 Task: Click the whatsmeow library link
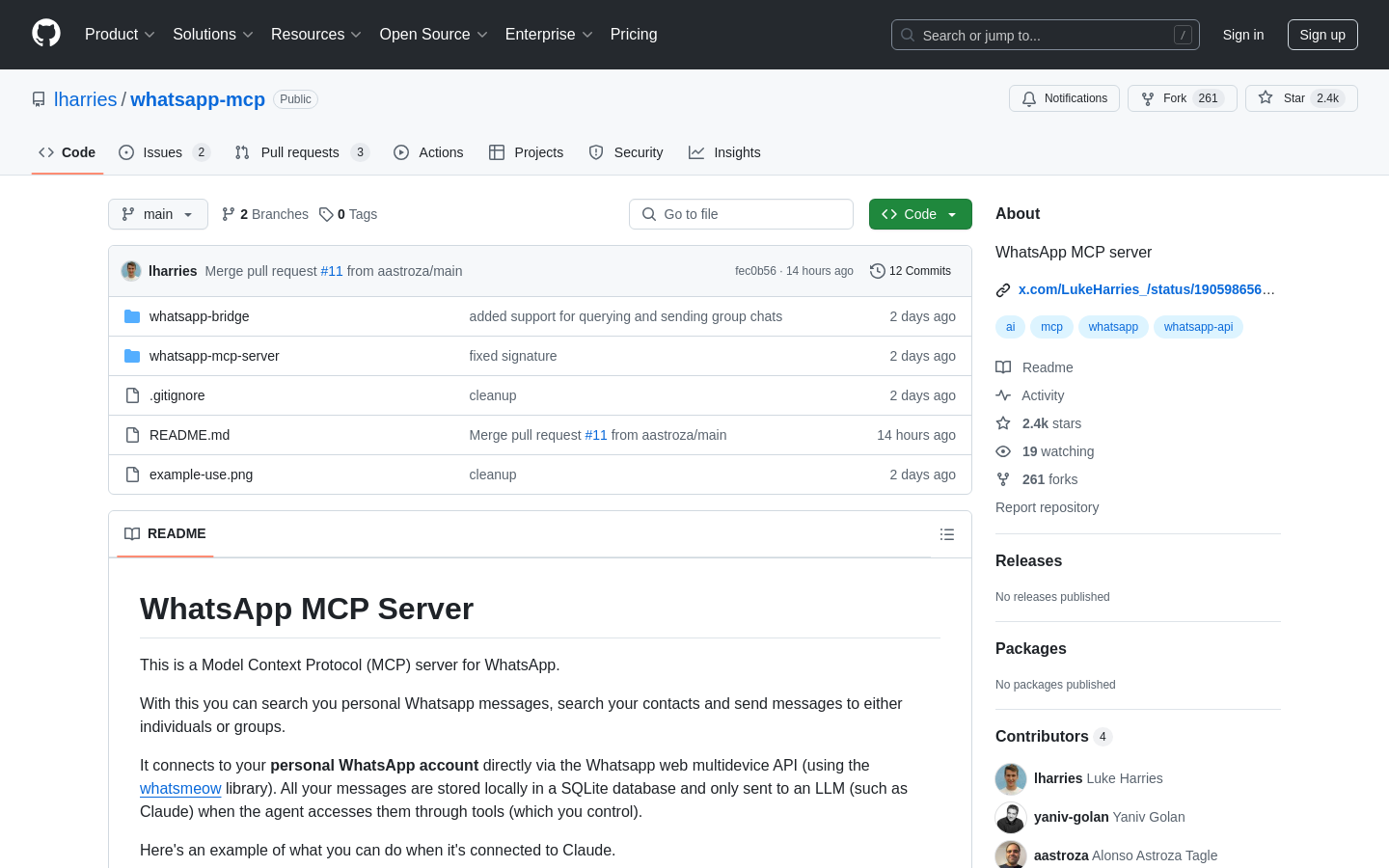pos(180,789)
